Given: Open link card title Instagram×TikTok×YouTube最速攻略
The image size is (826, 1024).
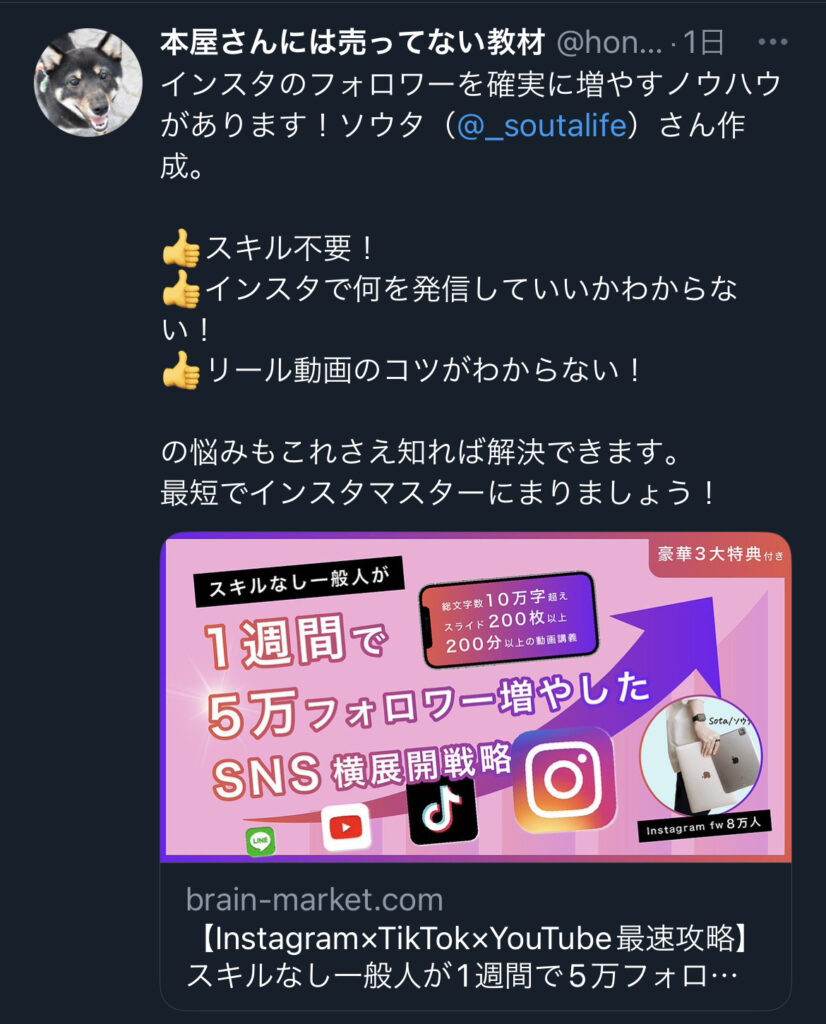Looking at the screenshot, I should 475,939.
